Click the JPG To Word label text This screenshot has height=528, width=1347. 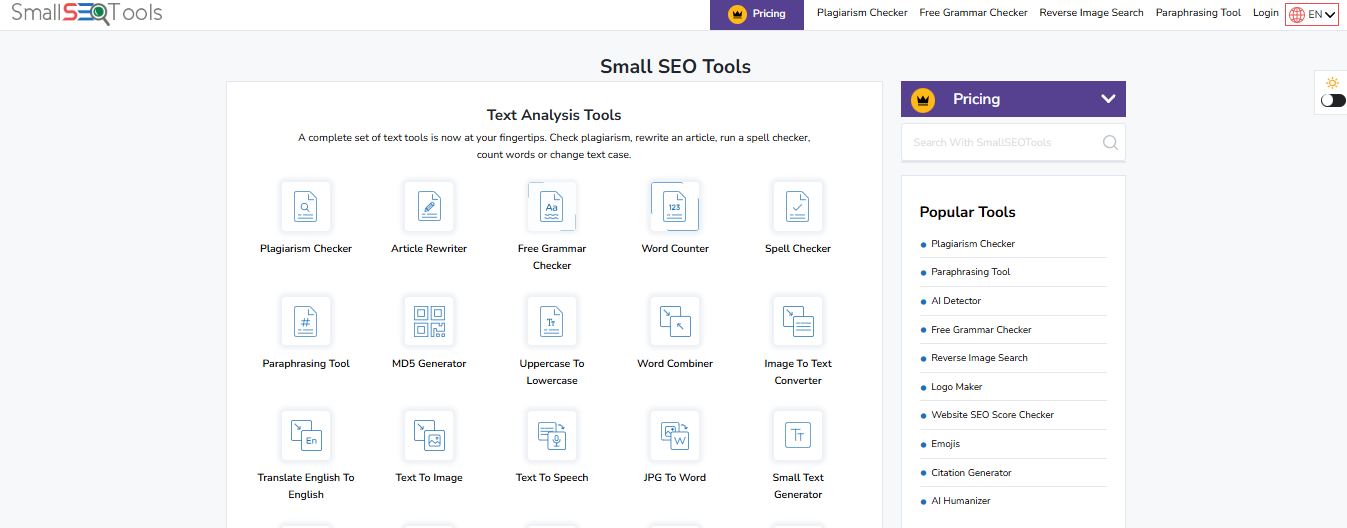click(675, 478)
